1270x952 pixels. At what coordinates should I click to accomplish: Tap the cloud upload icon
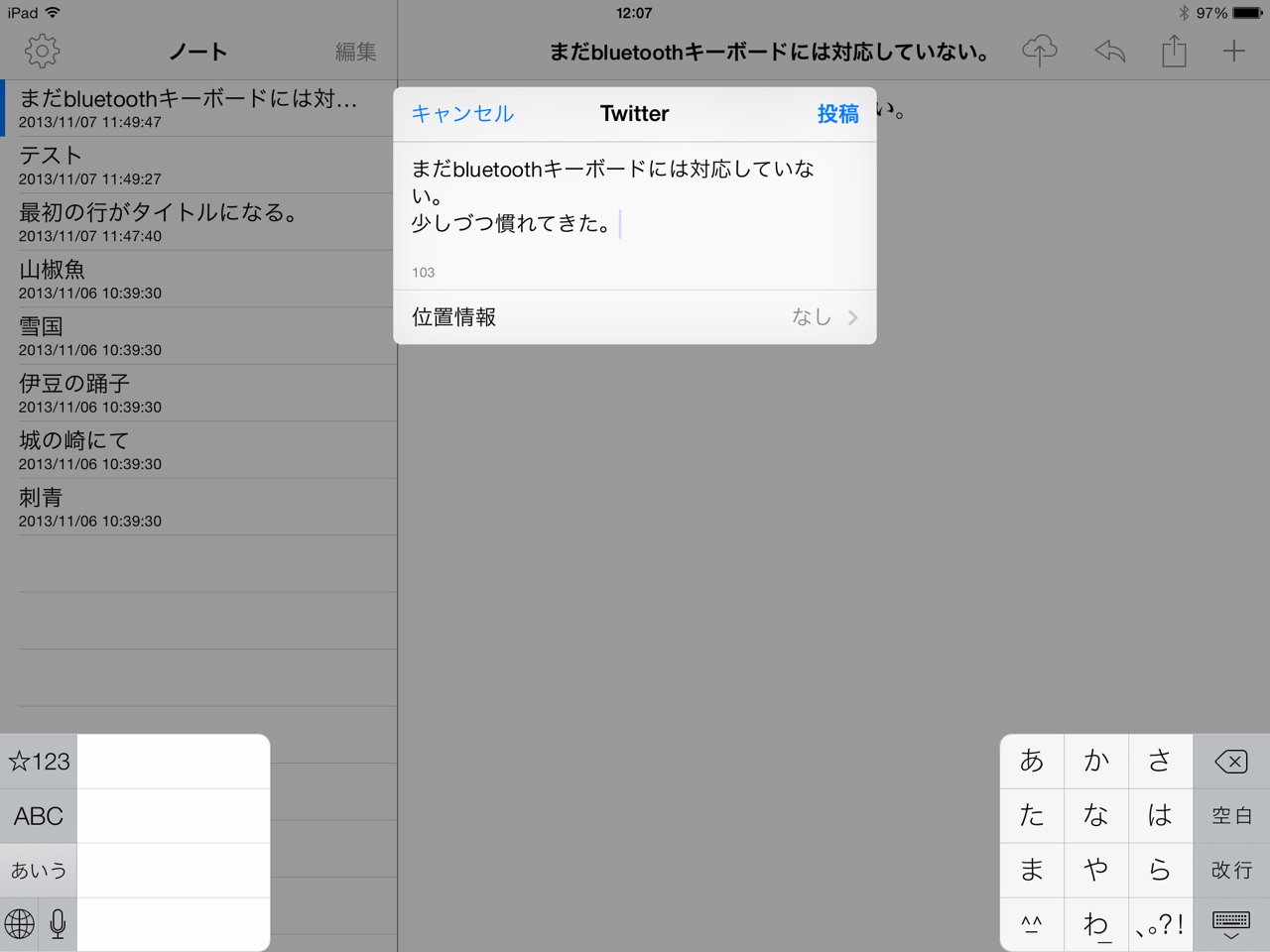tap(1039, 51)
